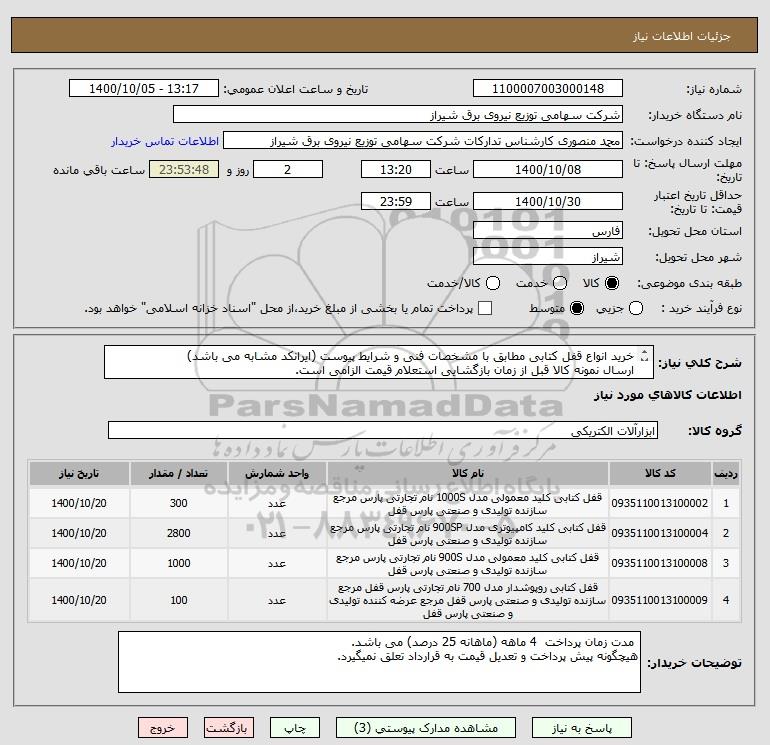Click the اطلاعات کالاهای مورد نیاز heading
Viewport: 770px width, 745px height.
point(668,395)
